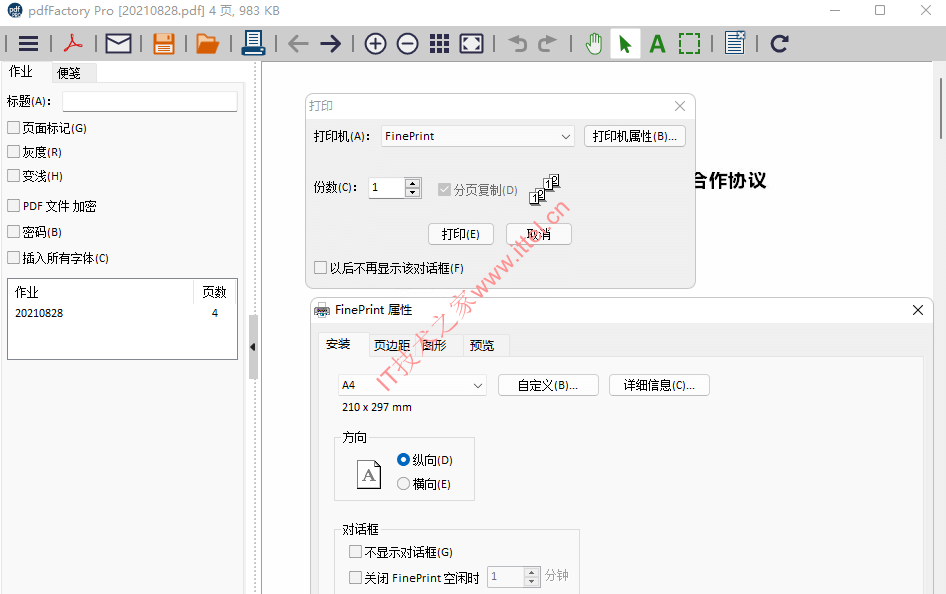Click the 页数 column header
946x594 pixels.
pos(214,292)
